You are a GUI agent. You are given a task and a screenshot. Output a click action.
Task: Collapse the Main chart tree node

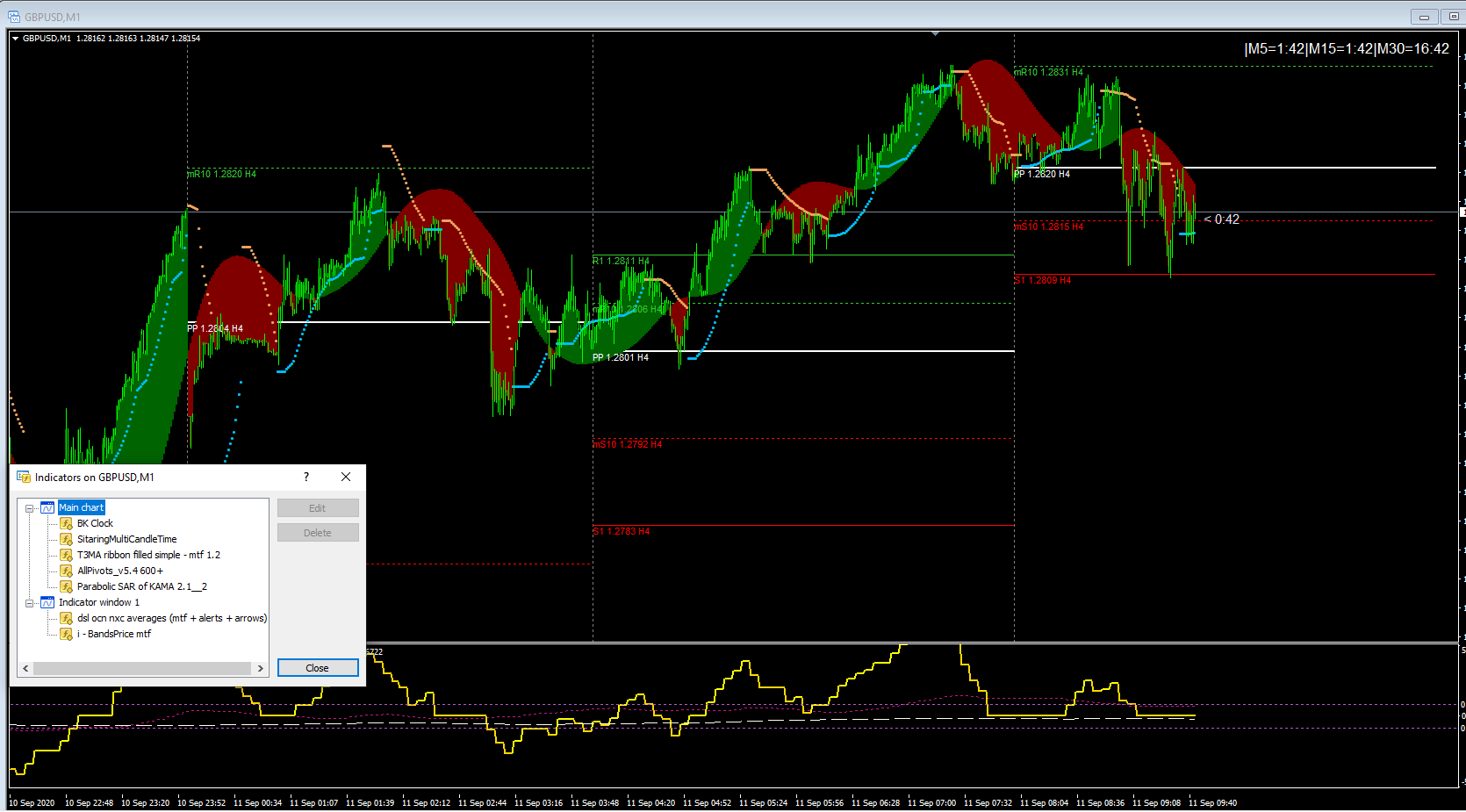pyautogui.click(x=29, y=508)
